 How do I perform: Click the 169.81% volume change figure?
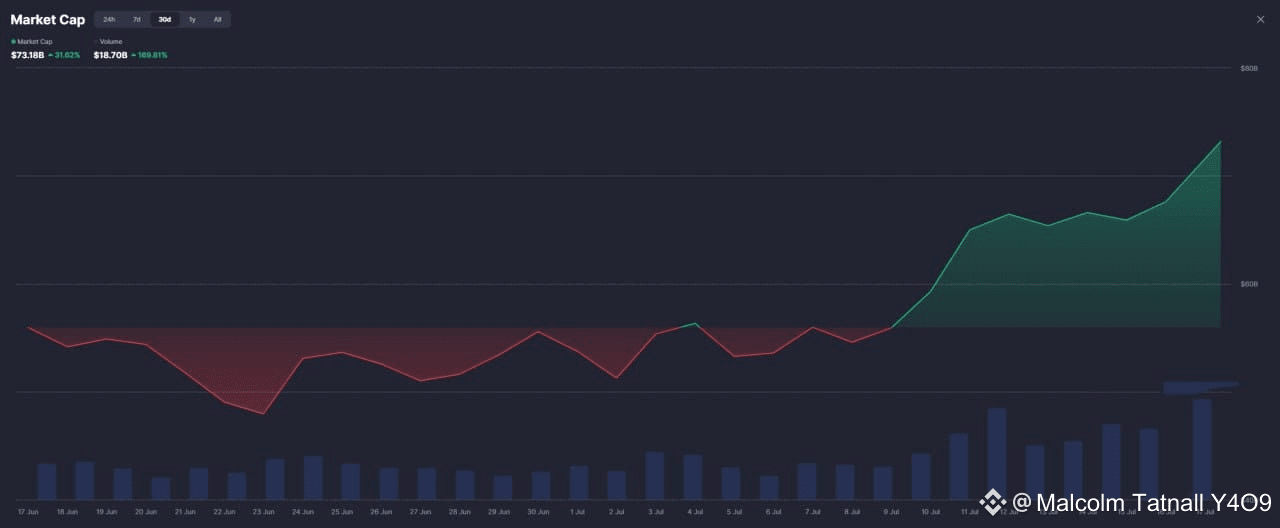[x=150, y=54]
